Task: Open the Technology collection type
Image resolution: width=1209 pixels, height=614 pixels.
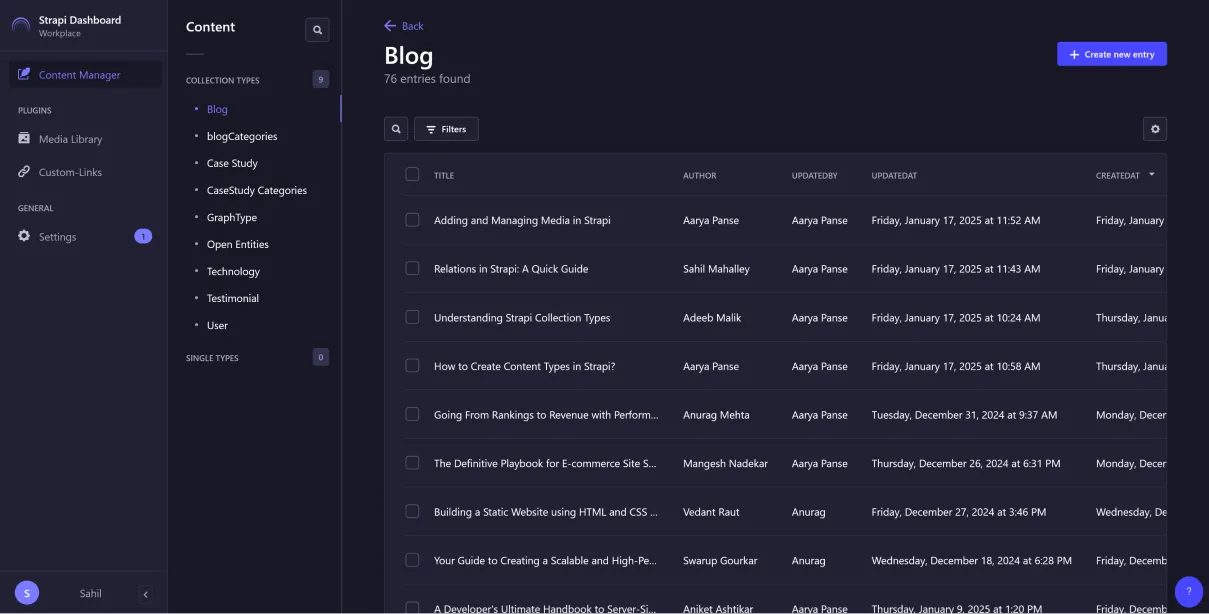Action: (x=233, y=271)
